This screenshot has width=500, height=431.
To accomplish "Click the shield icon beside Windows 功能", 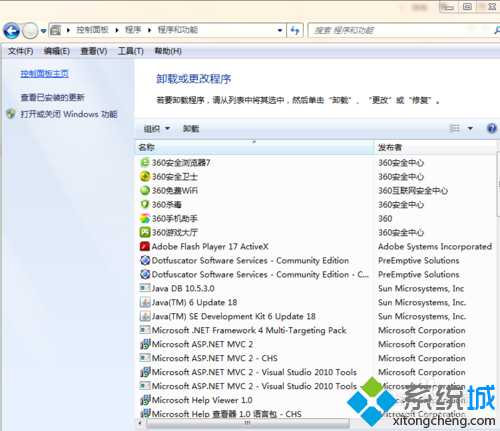I will click(11, 114).
